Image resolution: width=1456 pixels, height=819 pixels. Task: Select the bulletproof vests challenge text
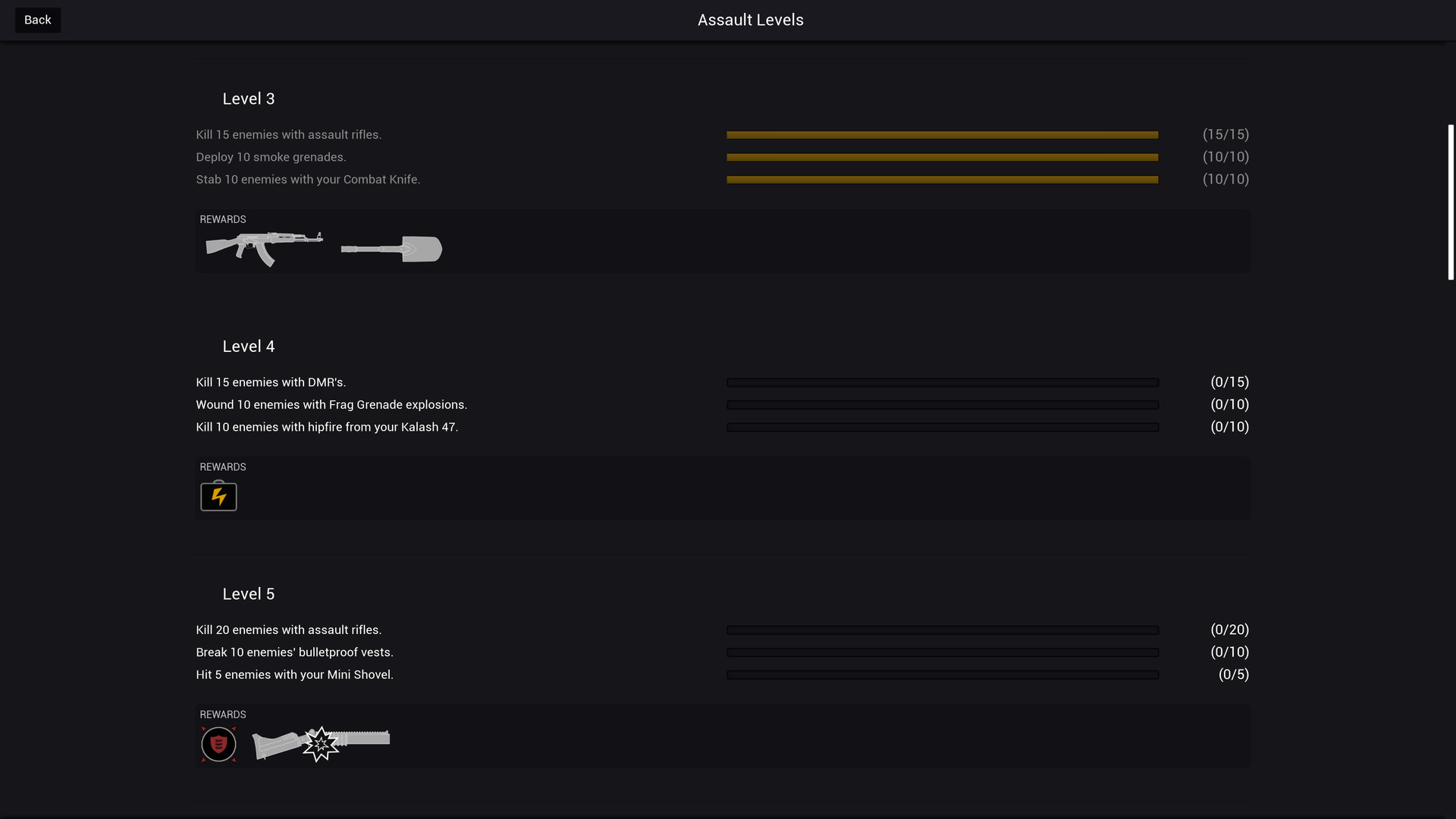click(294, 652)
